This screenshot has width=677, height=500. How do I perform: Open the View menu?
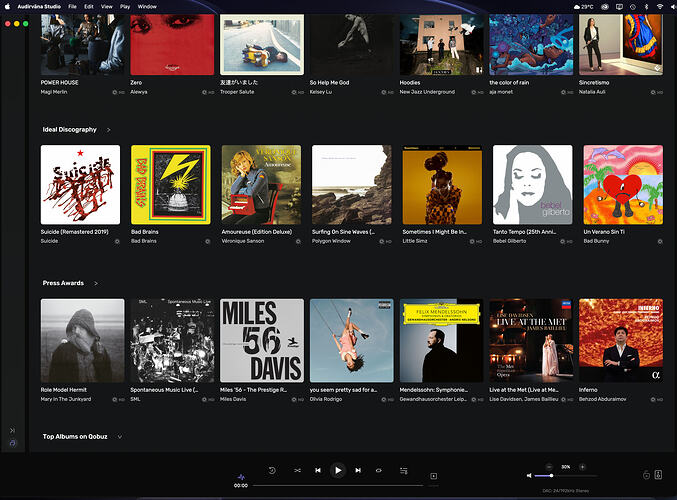click(107, 6)
